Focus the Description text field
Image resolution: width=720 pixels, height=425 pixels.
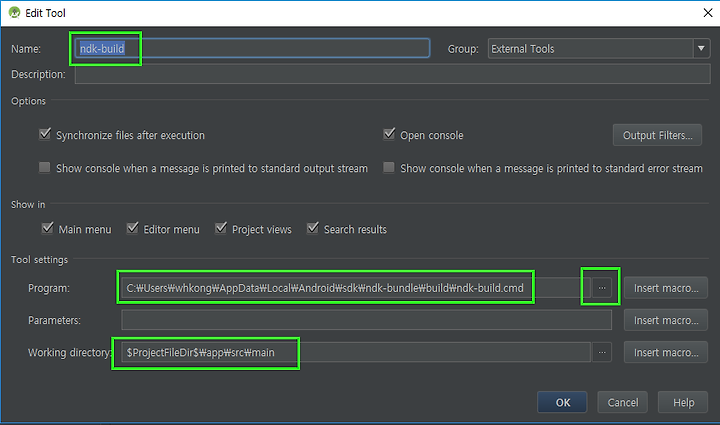(x=393, y=74)
